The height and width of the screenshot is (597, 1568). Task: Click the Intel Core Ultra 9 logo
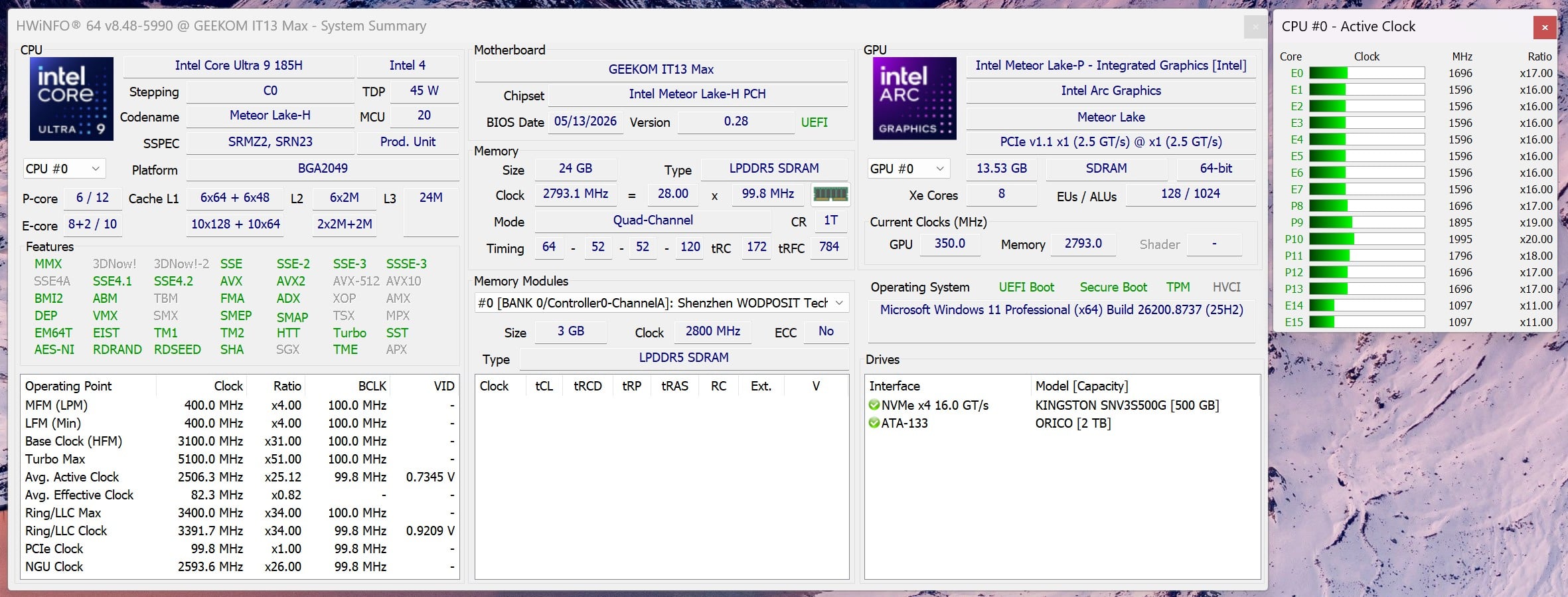point(72,99)
